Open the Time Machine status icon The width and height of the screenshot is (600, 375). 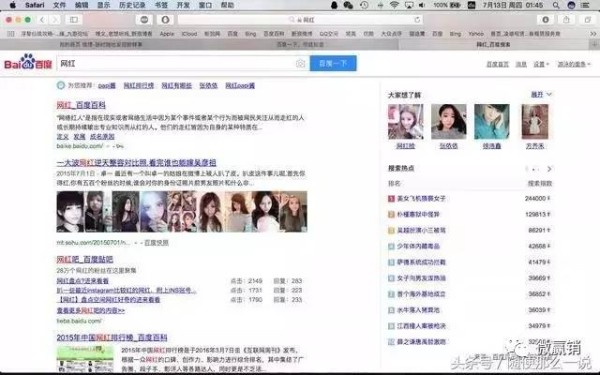click(364, 5)
